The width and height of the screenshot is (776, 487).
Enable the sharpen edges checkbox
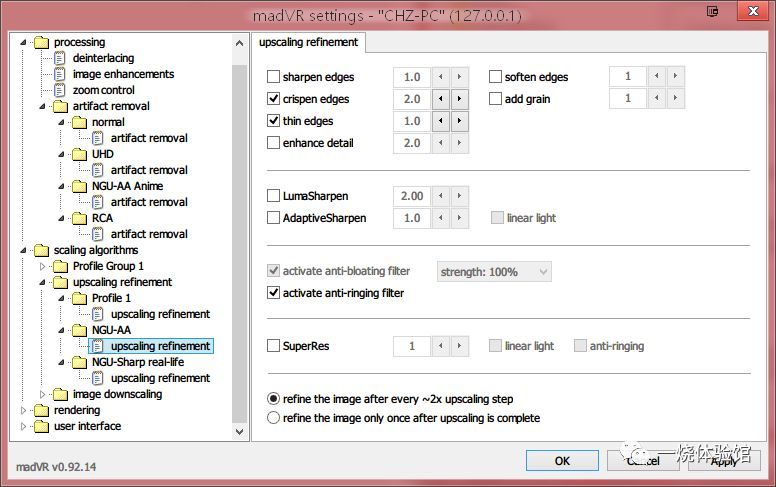pos(273,77)
